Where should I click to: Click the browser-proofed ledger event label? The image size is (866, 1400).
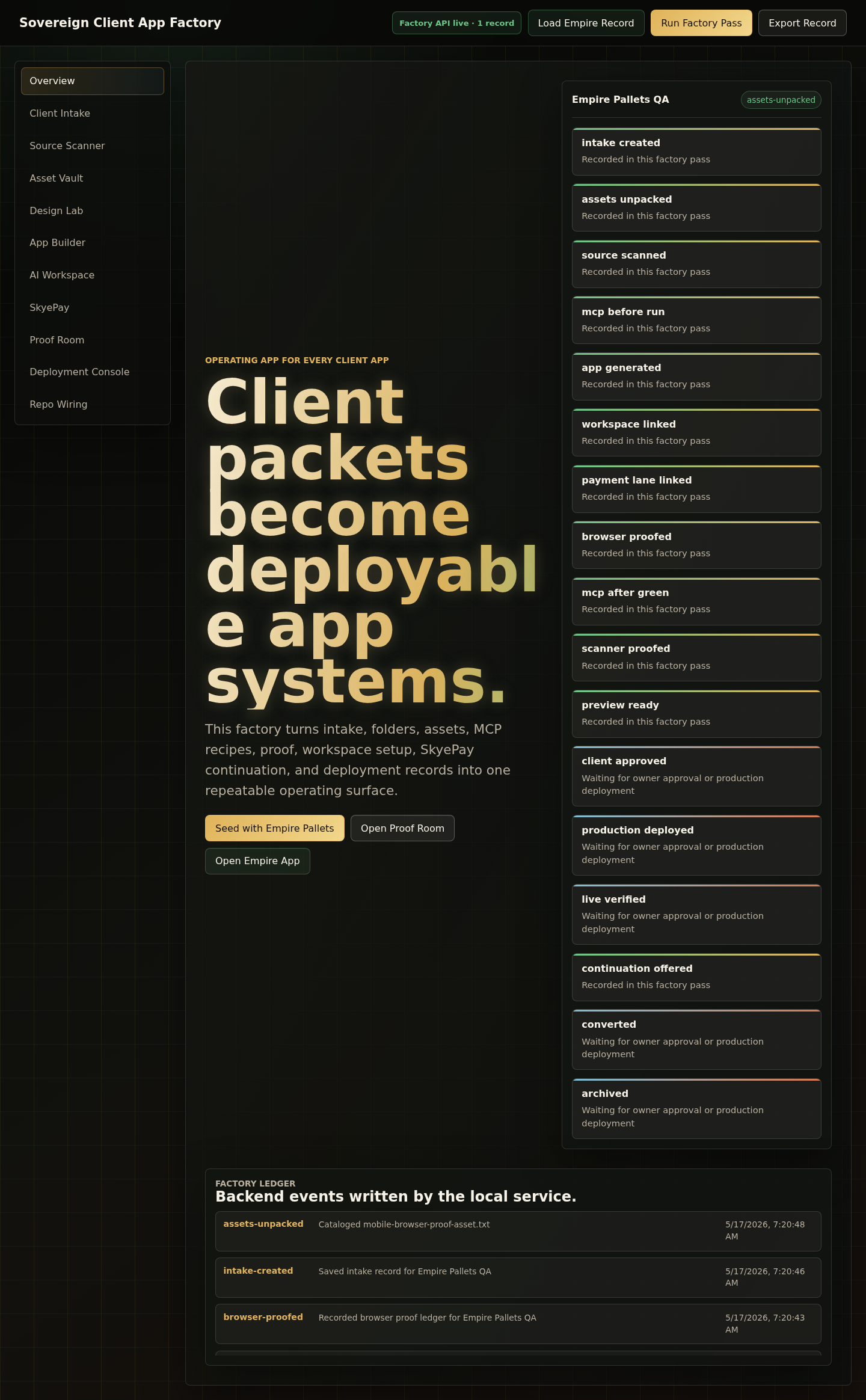[x=263, y=1317]
